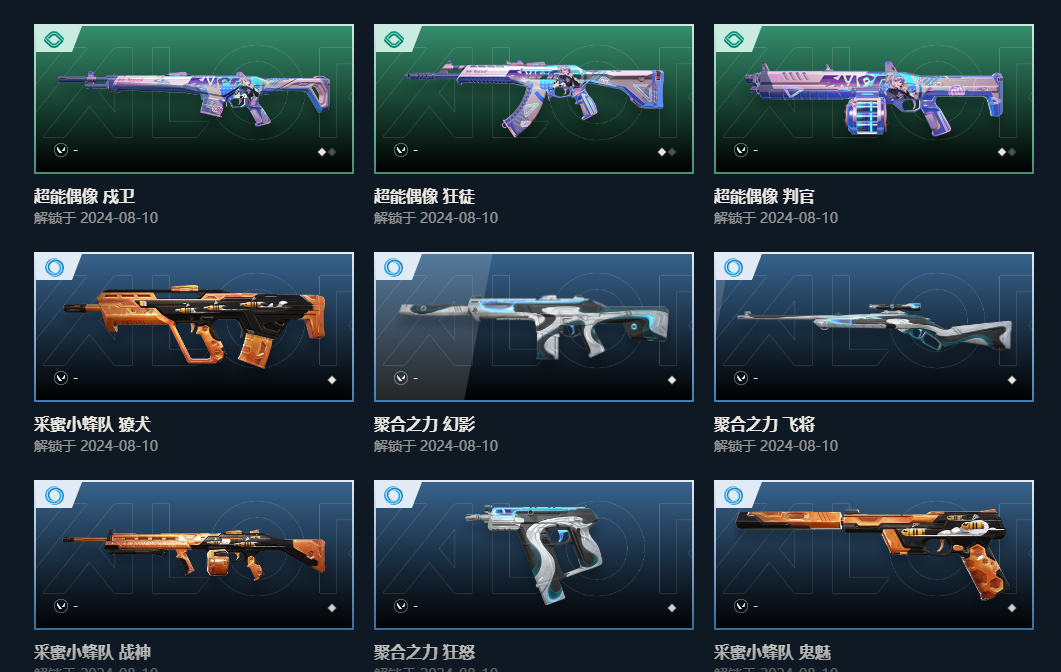
Task: Click the VP currency icon on 超能偶像 判官 card
Action: click(x=740, y=150)
